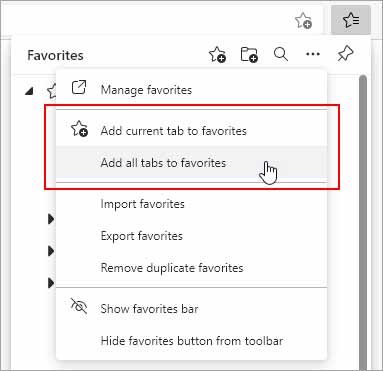
Task: Click the star-plus icon beside Add current tab
Action: click(79, 129)
